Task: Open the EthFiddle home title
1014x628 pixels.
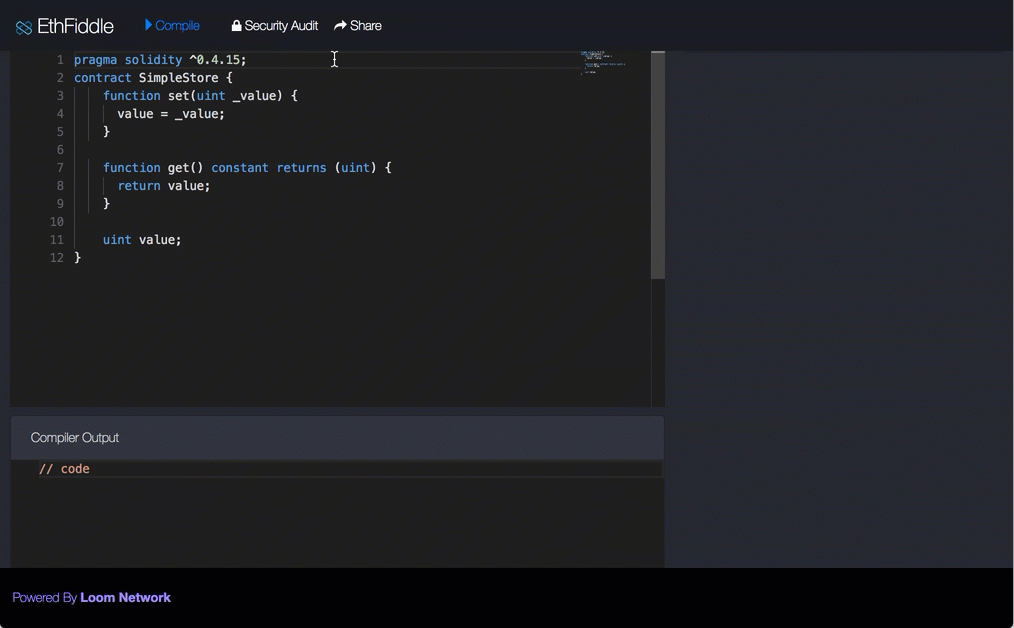Action: click(75, 26)
